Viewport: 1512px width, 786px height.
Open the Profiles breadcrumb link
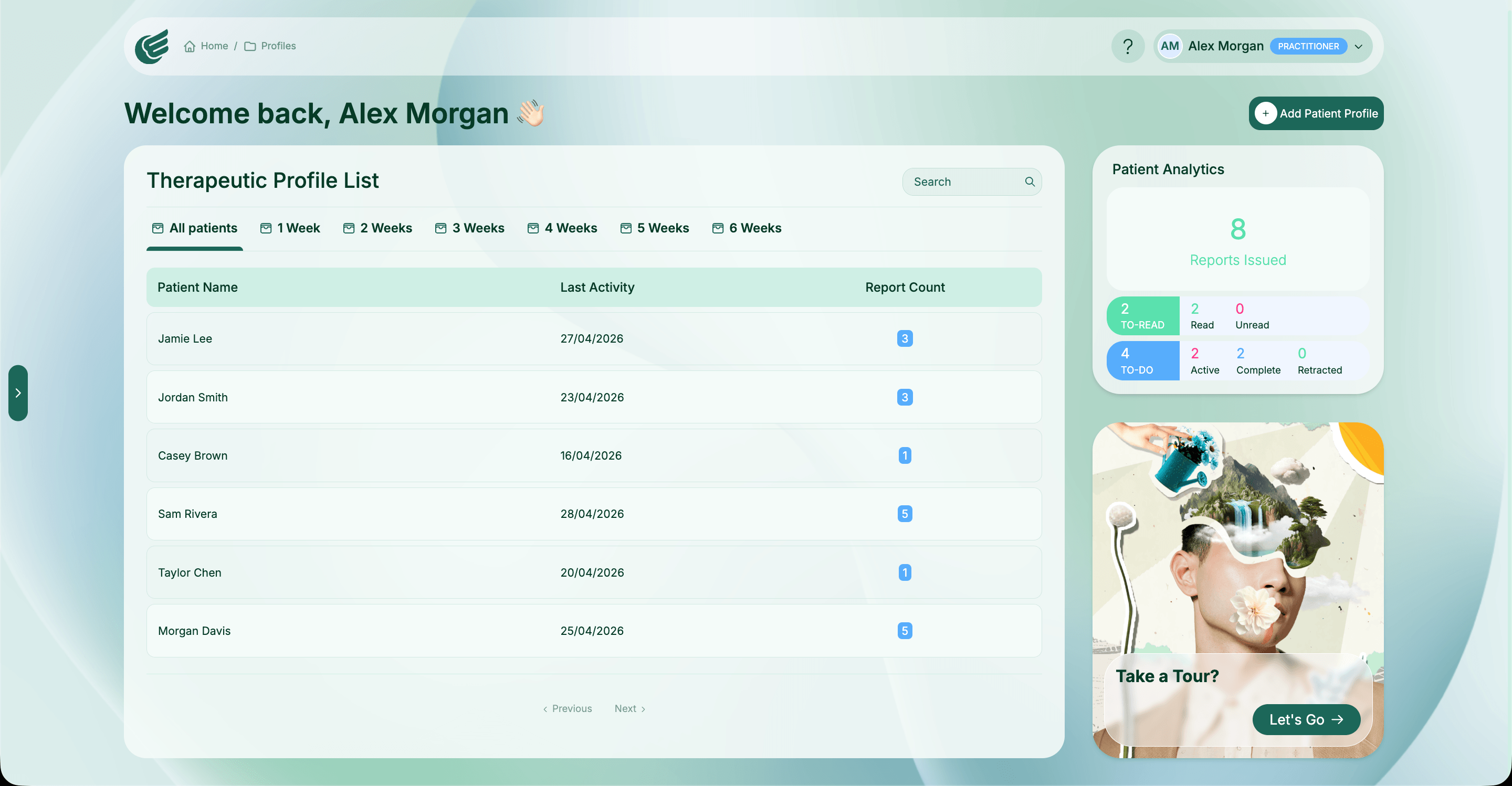270,46
